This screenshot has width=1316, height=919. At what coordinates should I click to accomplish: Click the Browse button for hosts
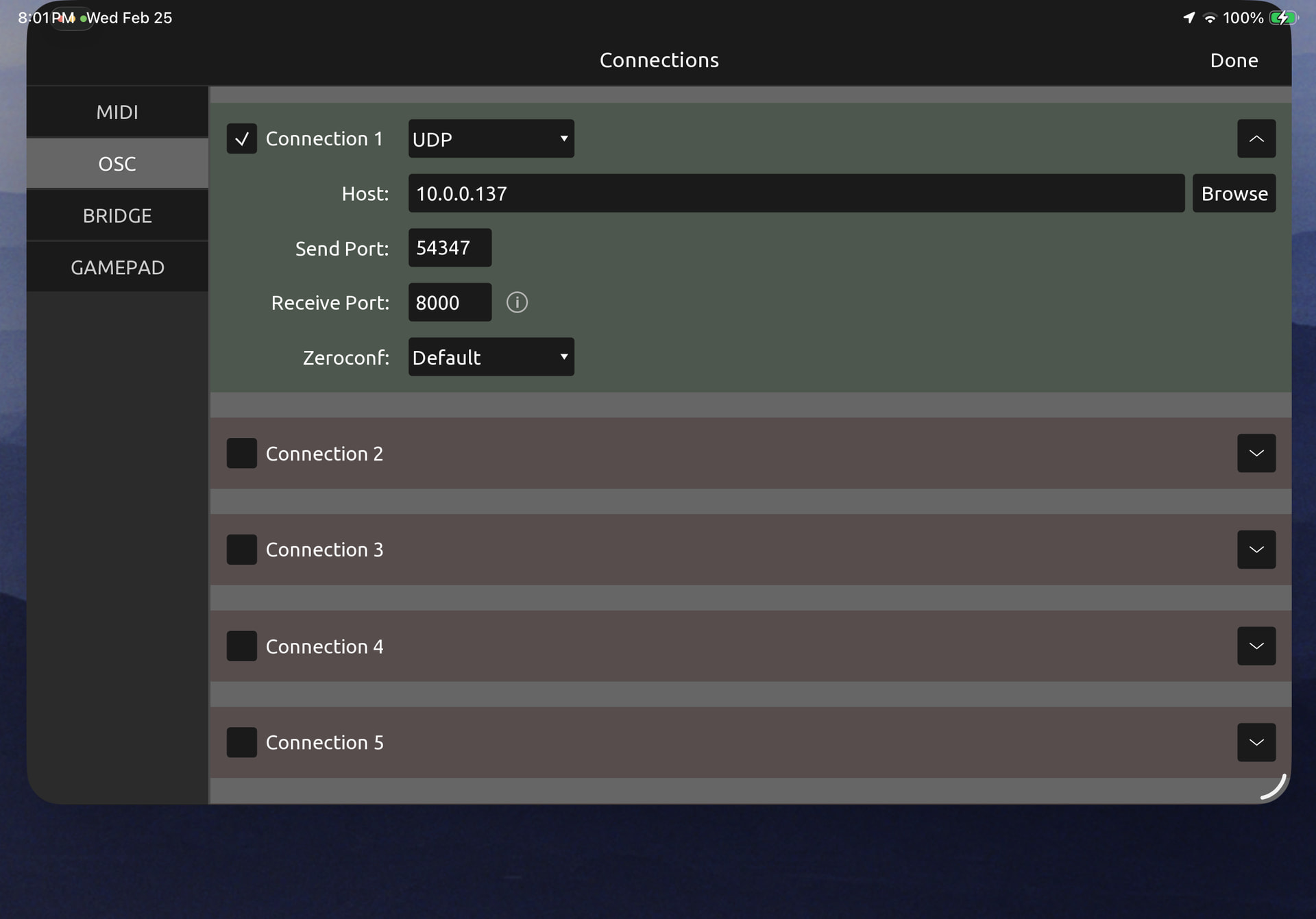coord(1234,194)
